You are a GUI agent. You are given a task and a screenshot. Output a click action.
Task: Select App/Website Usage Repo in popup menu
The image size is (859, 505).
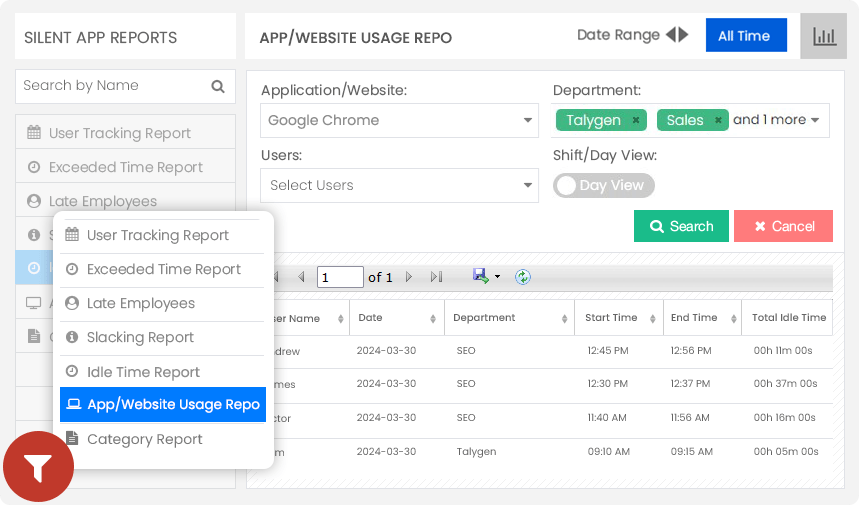click(163, 405)
